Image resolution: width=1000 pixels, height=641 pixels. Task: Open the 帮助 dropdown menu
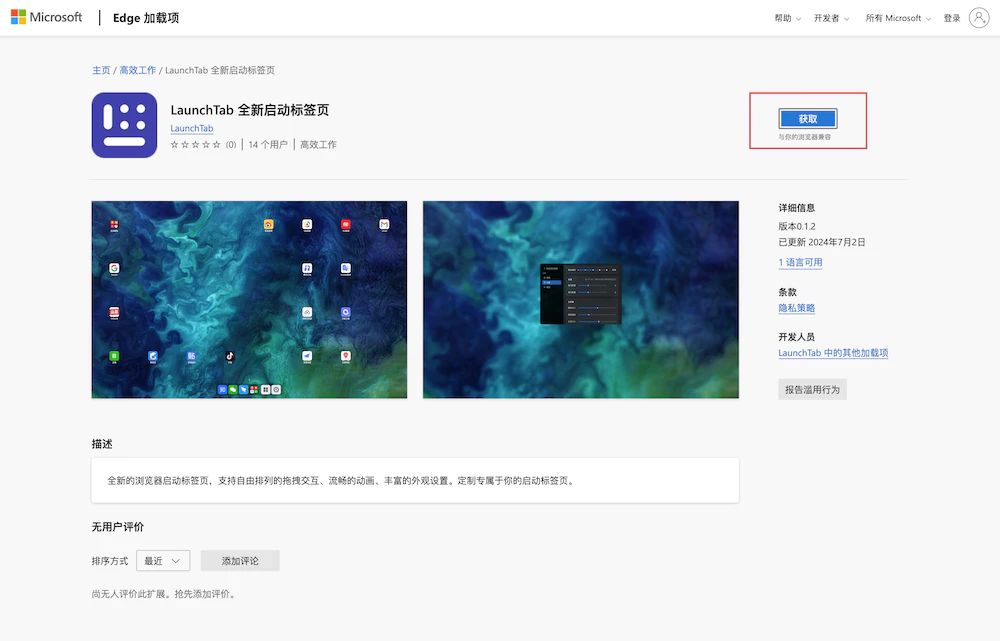786,17
